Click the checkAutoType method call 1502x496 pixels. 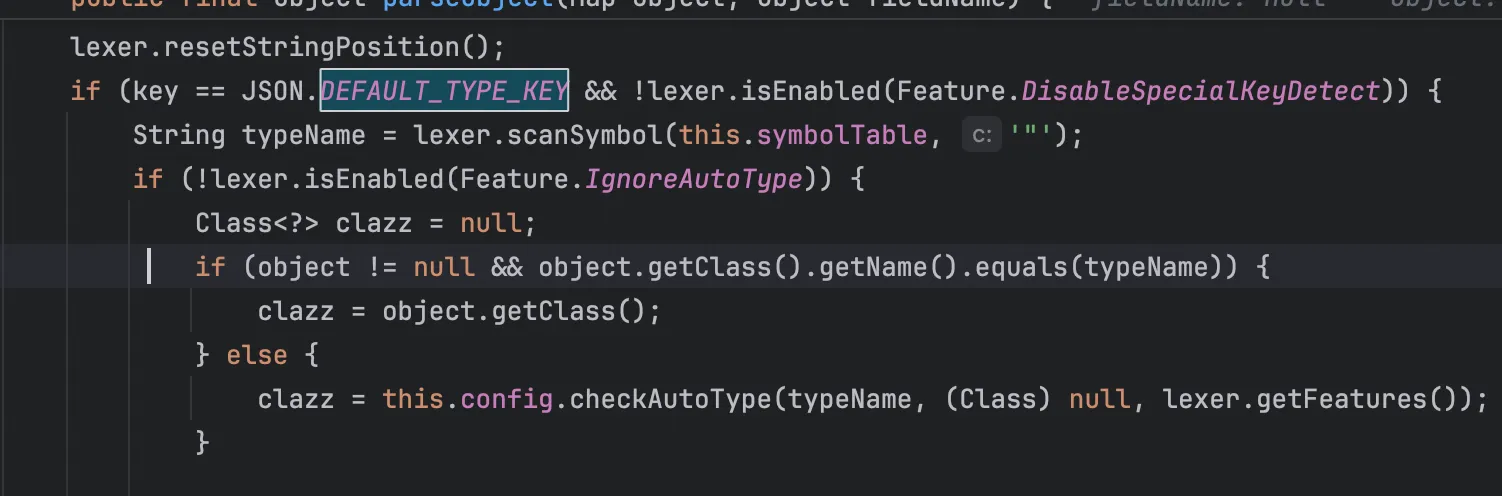tap(672, 399)
